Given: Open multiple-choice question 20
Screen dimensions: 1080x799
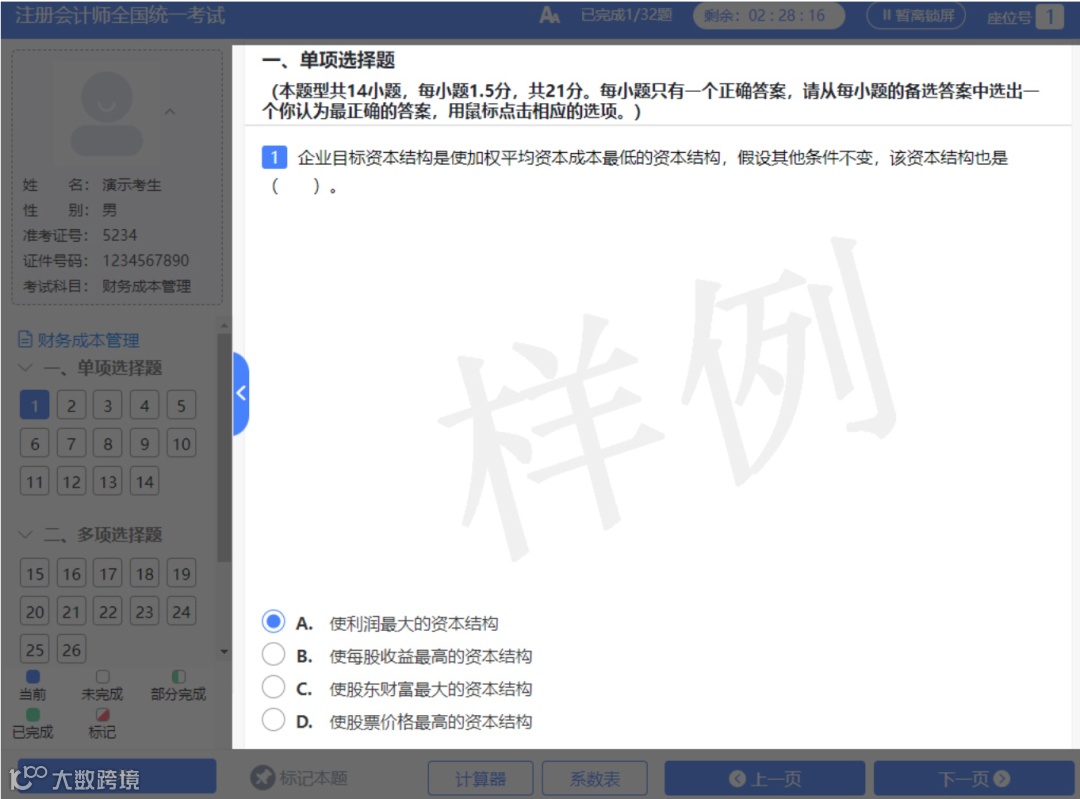Looking at the screenshot, I should click(x=34, y=610).
